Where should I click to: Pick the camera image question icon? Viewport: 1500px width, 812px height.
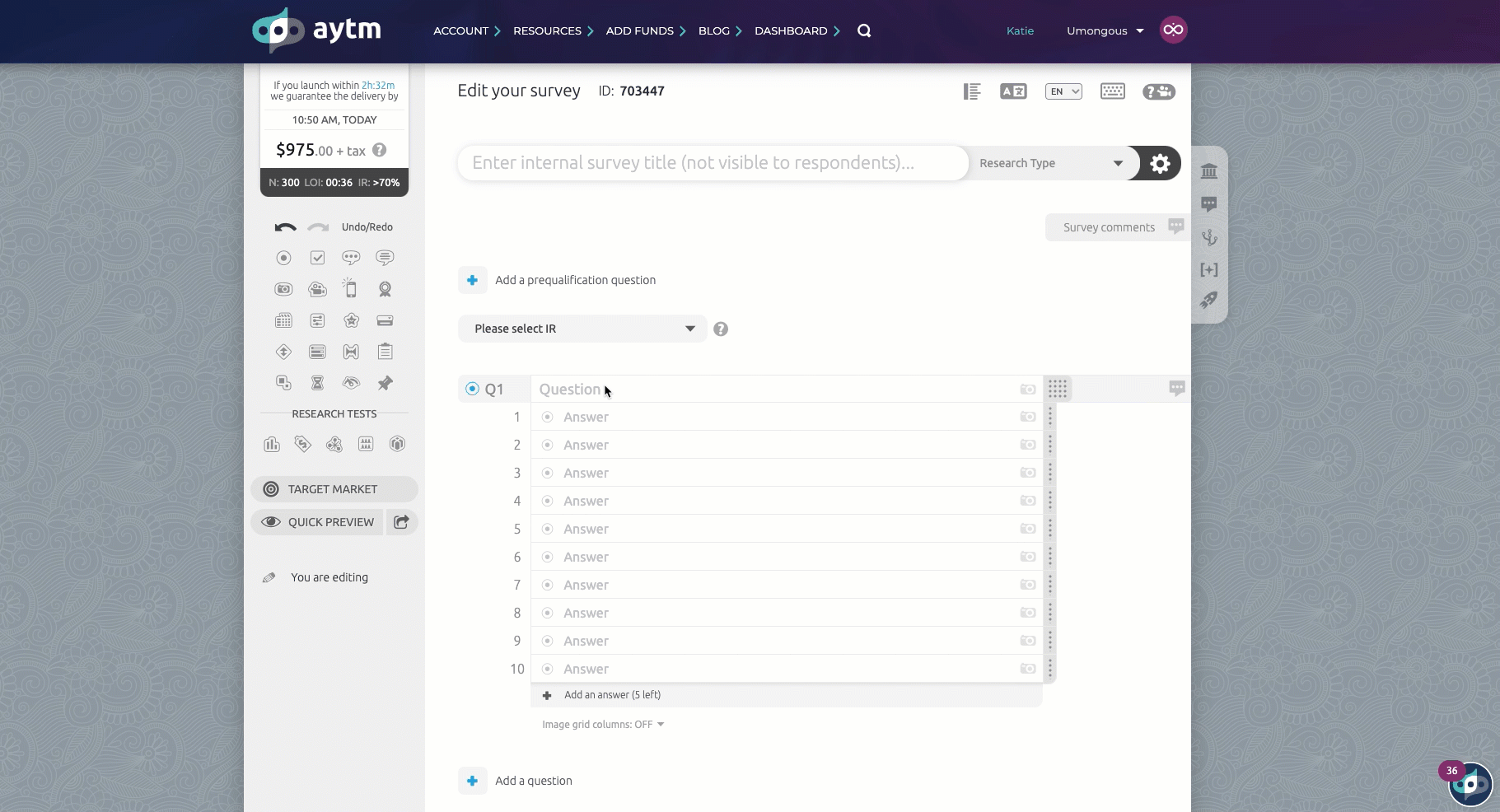(283, 289)
